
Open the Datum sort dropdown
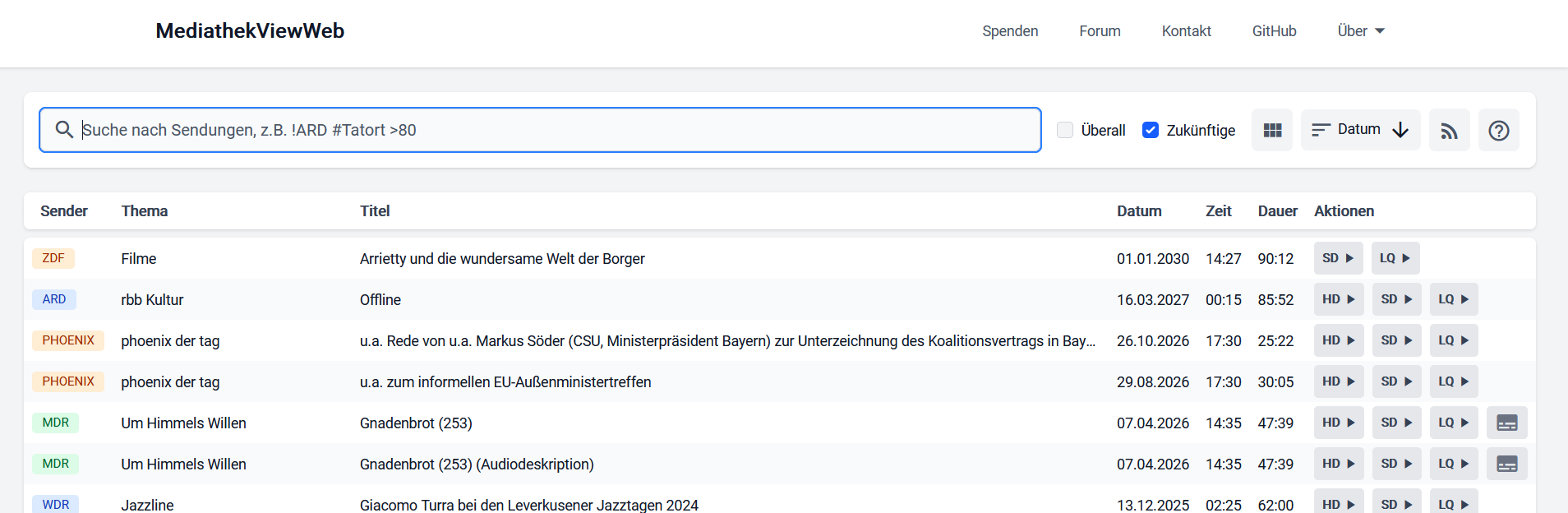(x=1361, y=130)
